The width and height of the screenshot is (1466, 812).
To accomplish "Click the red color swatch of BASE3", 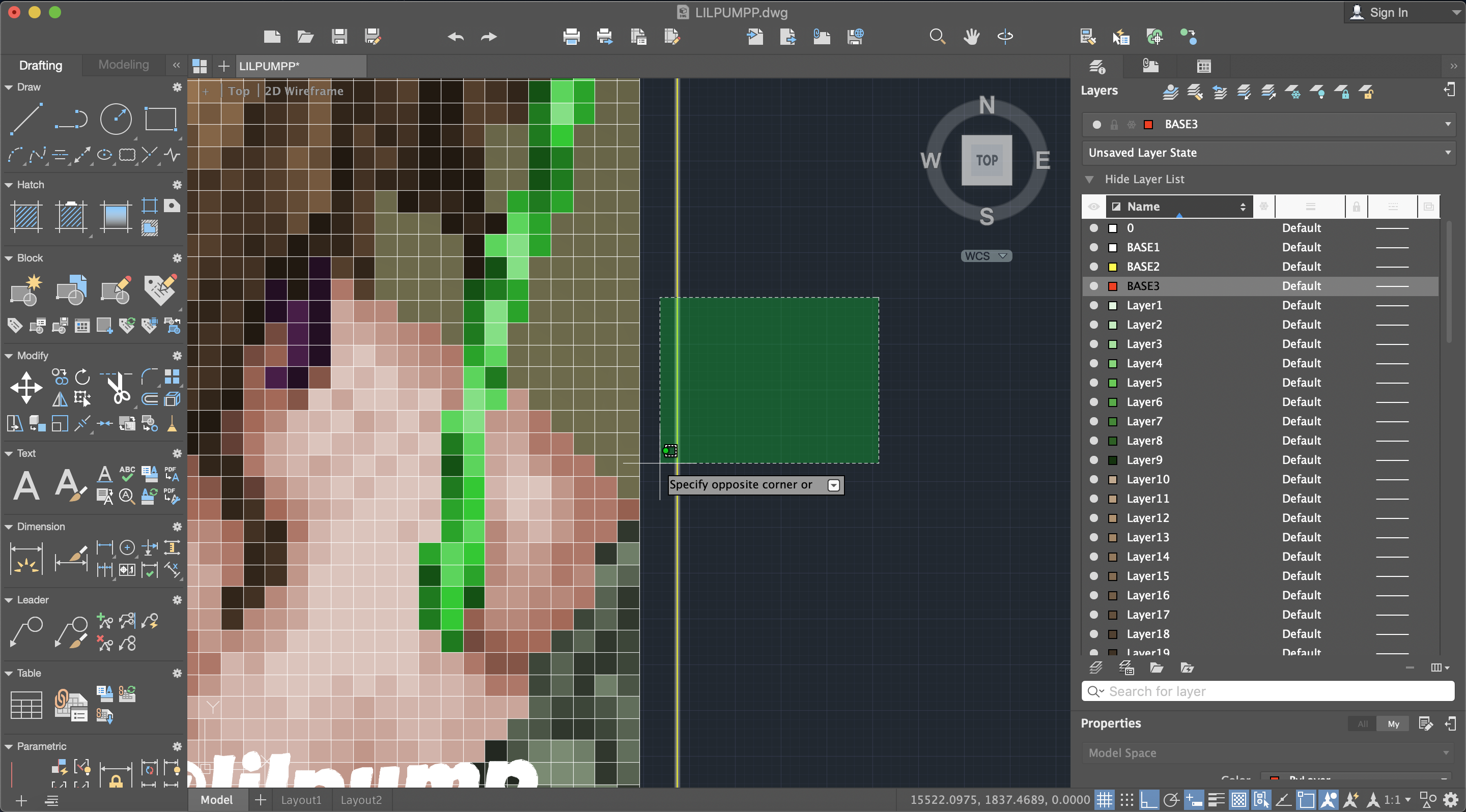I will pos(1113,286).
